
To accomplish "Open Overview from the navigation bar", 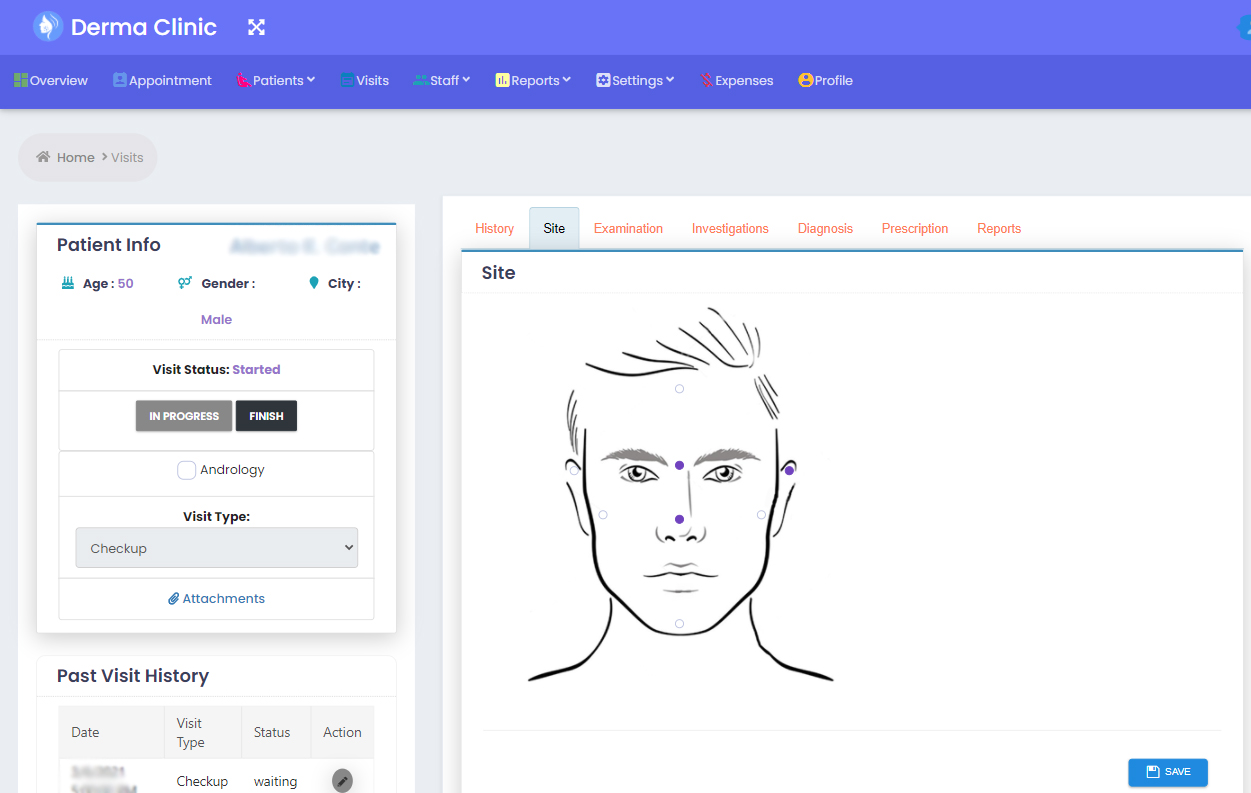I will pyautogui.click(x=51, y=80).
